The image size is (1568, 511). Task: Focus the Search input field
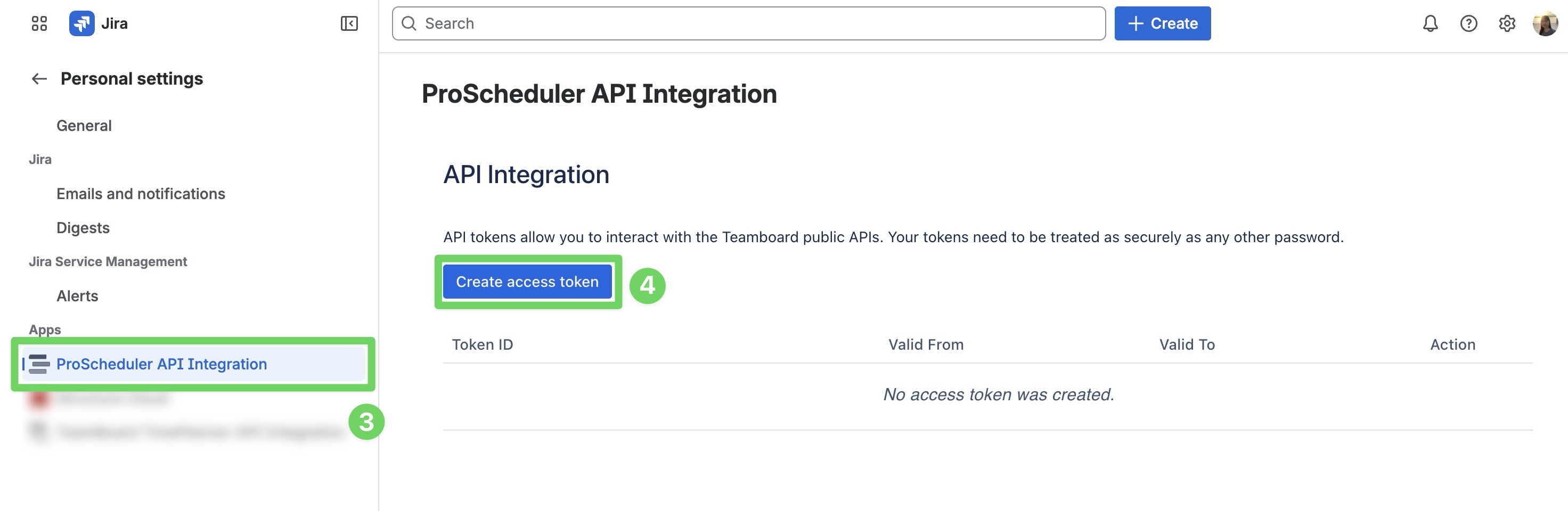[x=749, y=24]
